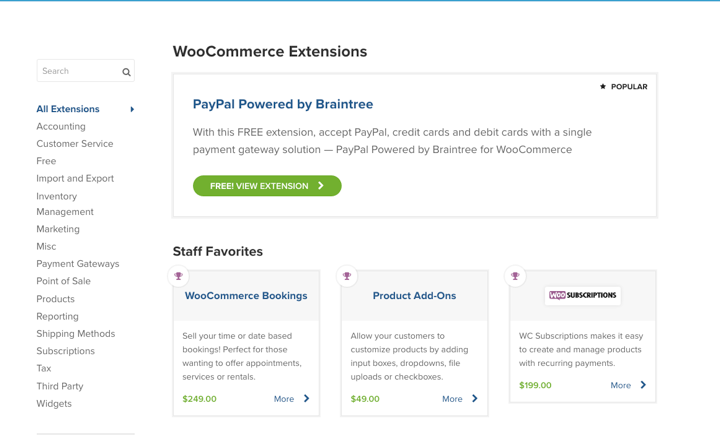Click the Popular star icon
Image resolution: width=720 pixels, height=441 pixels.
603,87
